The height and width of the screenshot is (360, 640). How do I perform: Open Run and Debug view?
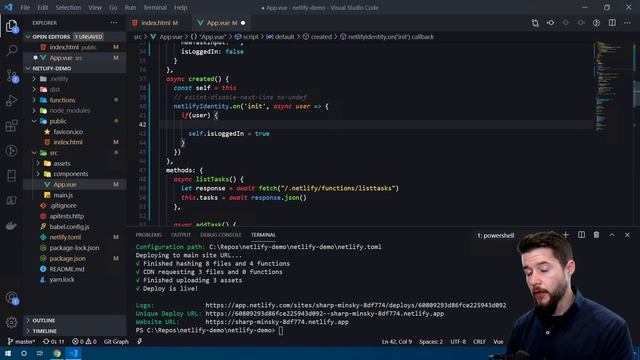pos(11,100)
